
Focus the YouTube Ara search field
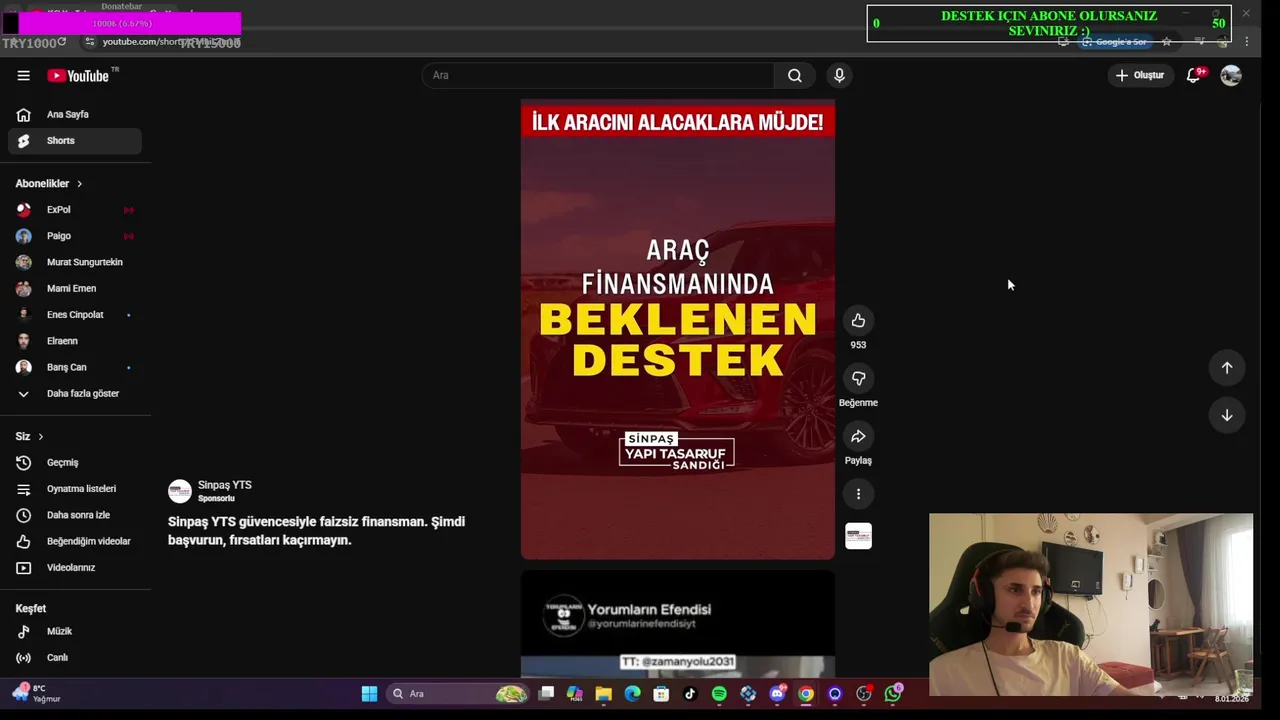click(598, 75)
